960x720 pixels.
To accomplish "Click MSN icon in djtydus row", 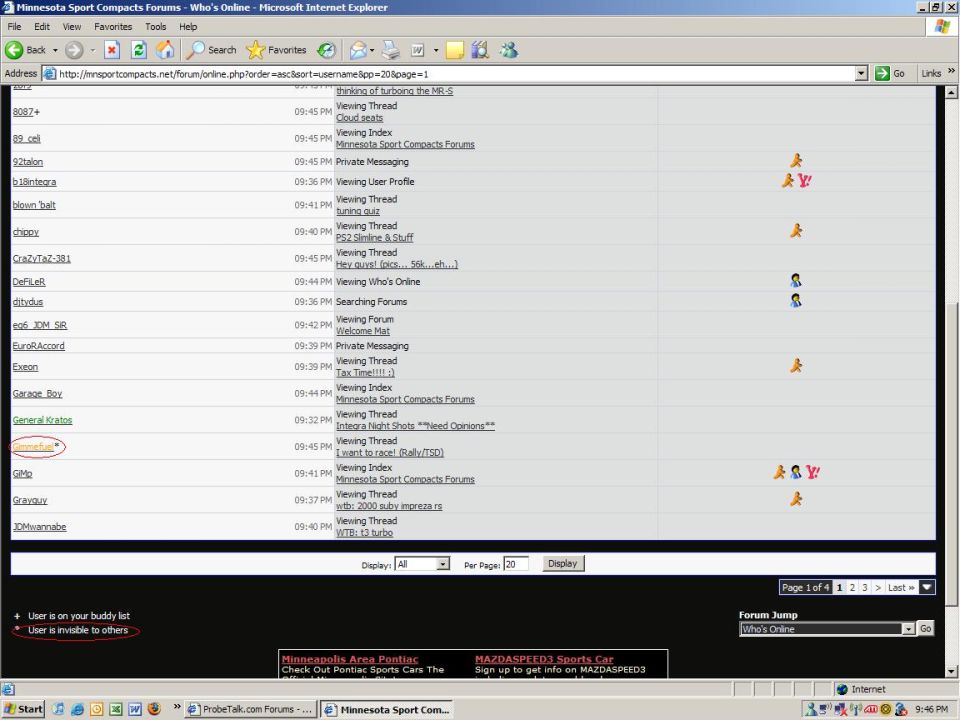I will click(x=796, y=301).
